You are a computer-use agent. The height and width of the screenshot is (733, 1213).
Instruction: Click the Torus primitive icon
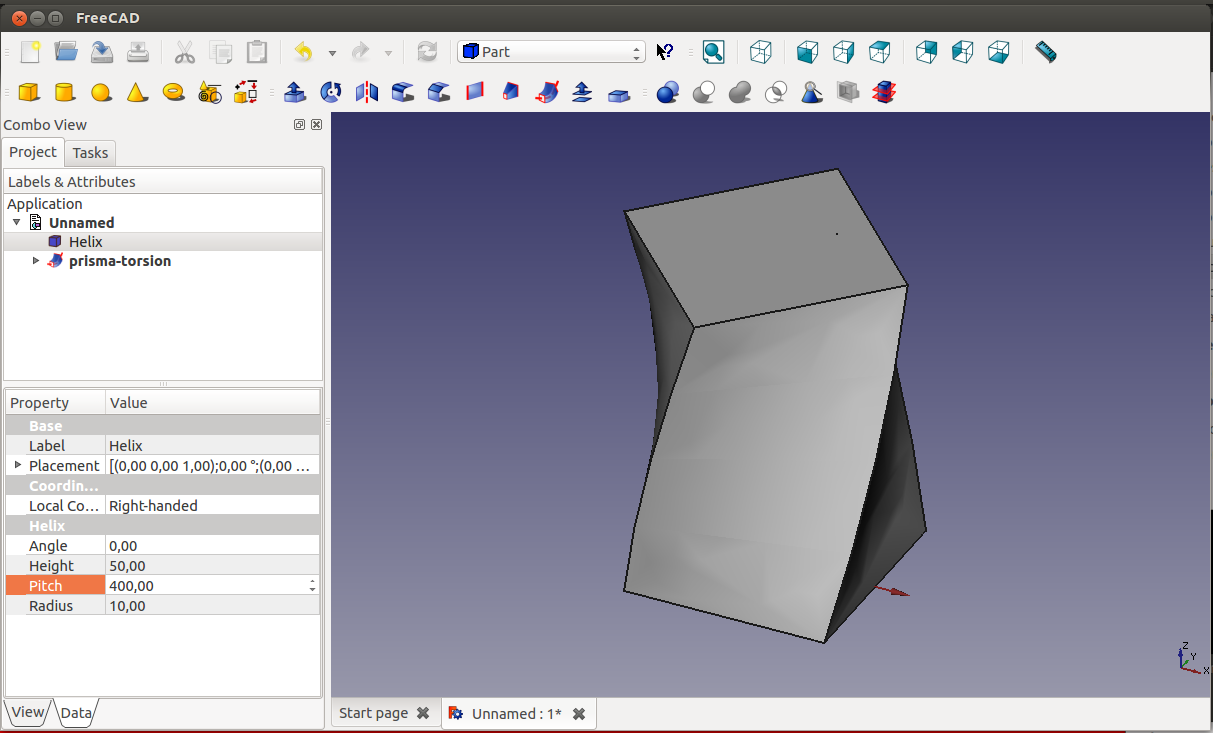click(173, 93)
